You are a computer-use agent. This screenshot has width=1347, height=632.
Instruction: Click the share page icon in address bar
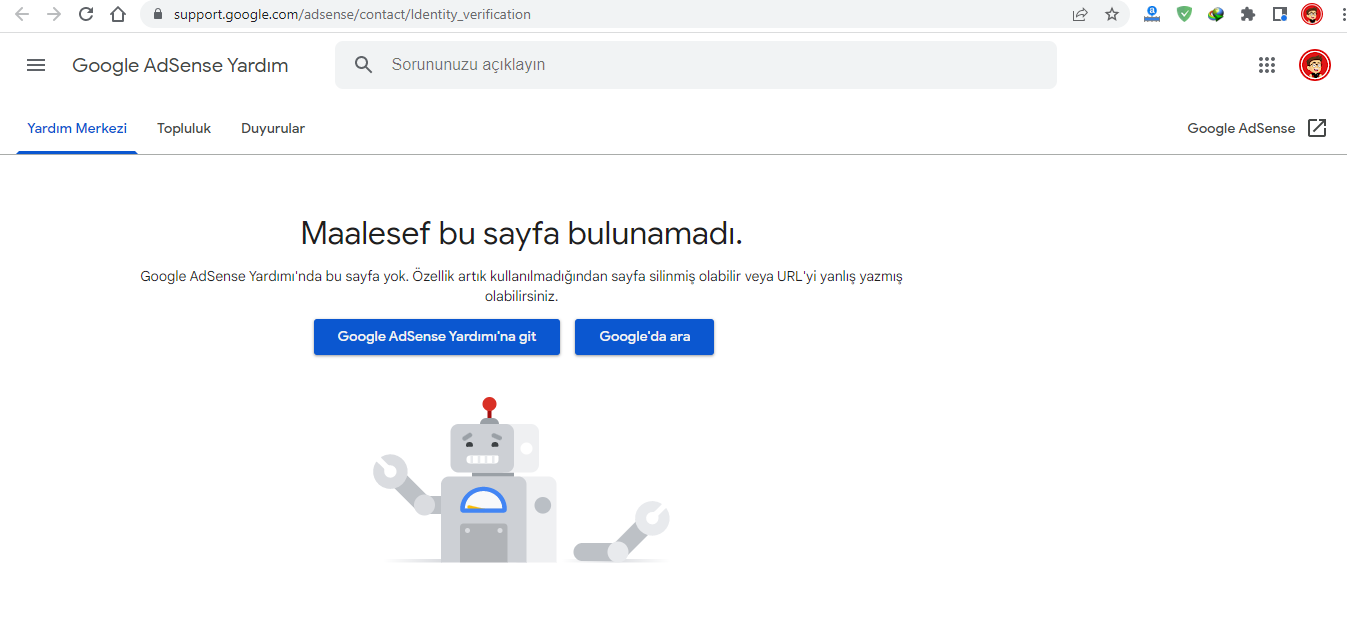pyautogui.click(x=1080, y=14)
